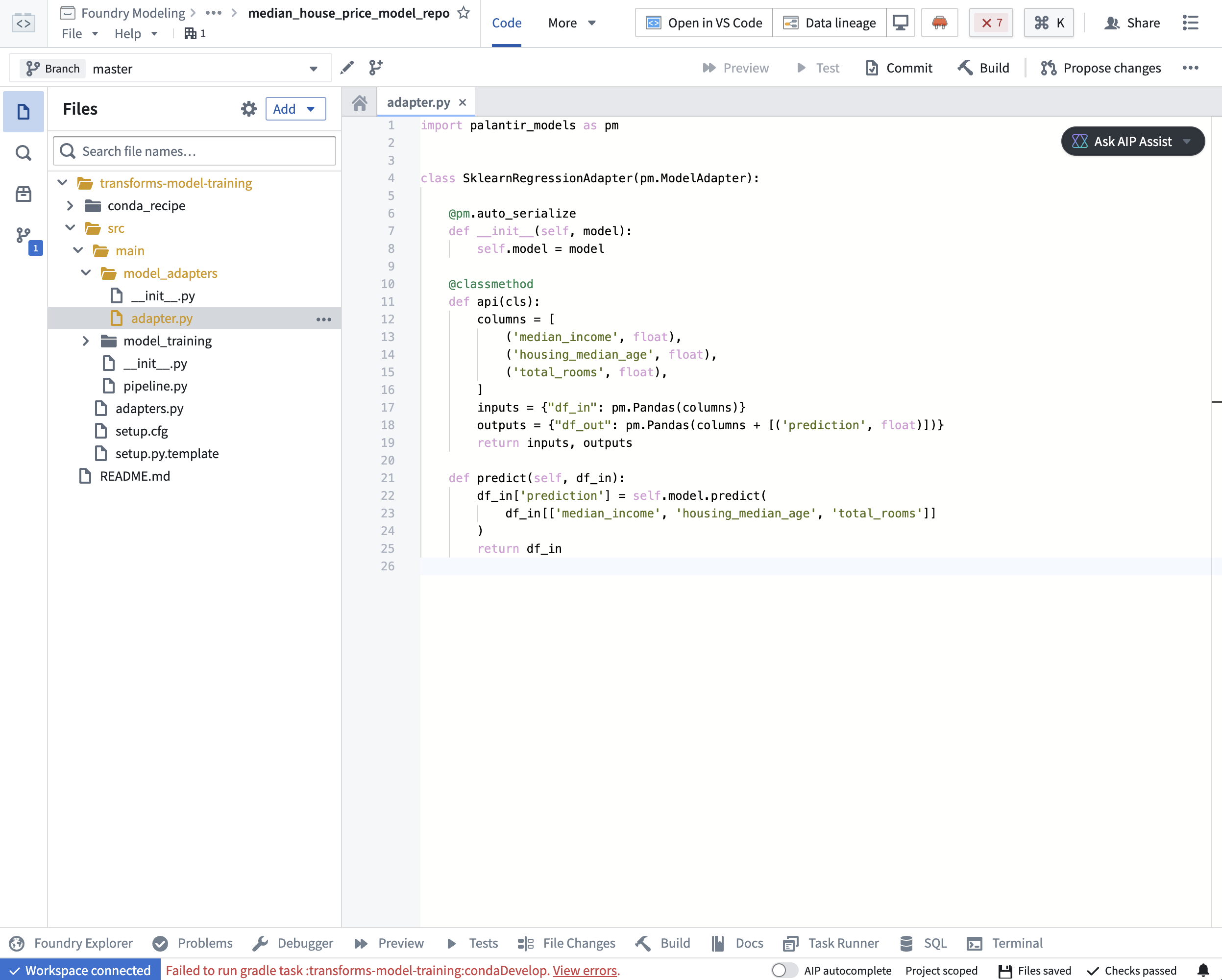Star the median_house_price_model_repo repository
The height and width of the screenshot is (980, 1222).
(464, 12)
